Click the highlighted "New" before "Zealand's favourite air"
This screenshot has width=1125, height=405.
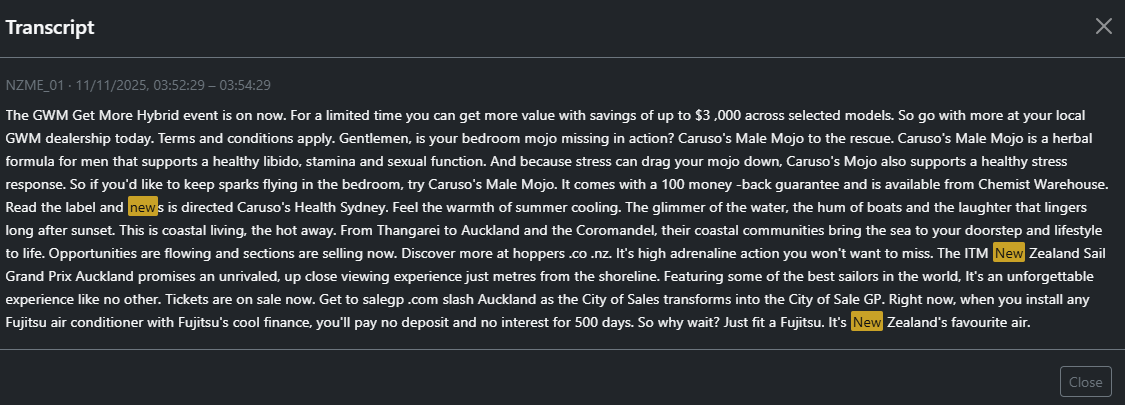[867, 322]
